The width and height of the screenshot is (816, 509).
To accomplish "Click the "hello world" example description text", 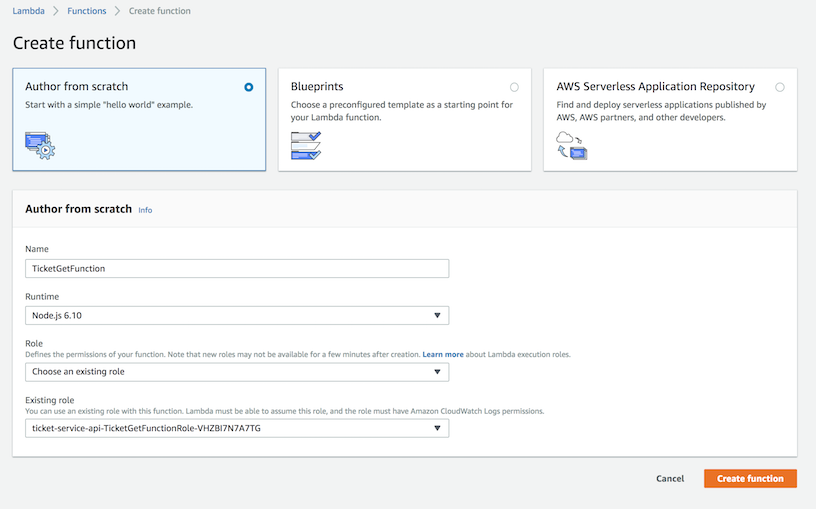I will [109, 105].
